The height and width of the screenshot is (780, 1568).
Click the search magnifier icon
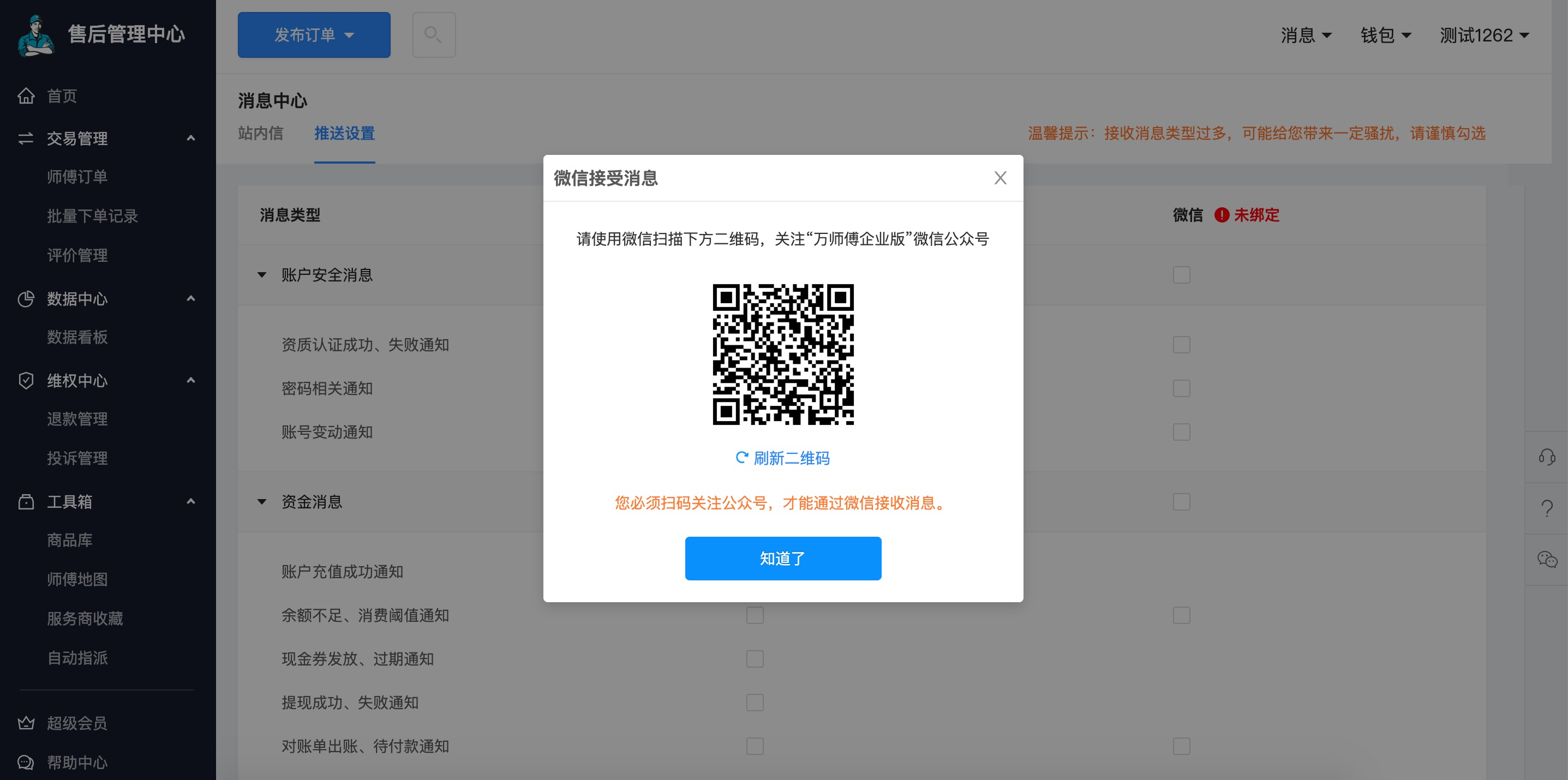[x=433, y=35]
